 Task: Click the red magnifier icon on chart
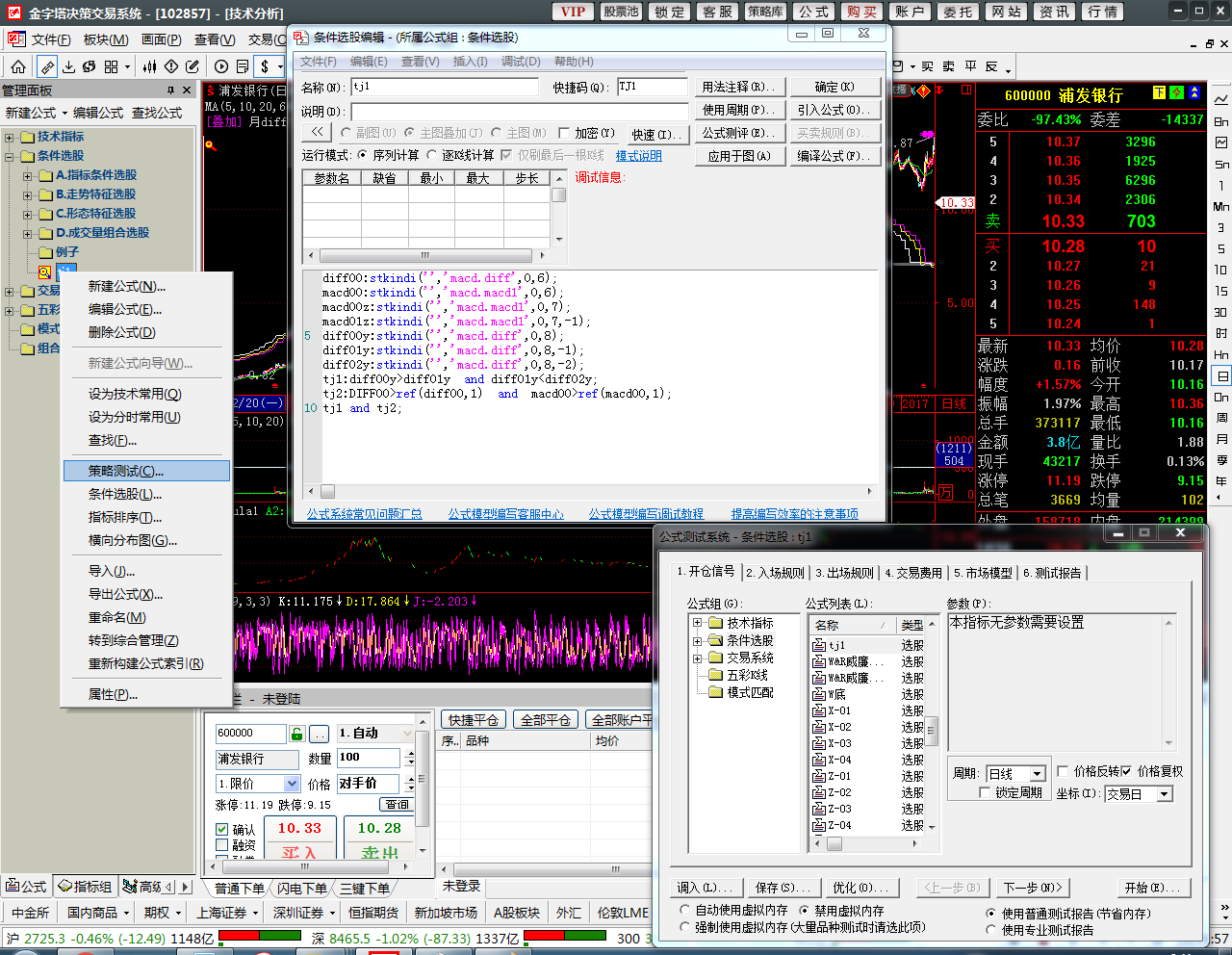[x=210, y=145]
